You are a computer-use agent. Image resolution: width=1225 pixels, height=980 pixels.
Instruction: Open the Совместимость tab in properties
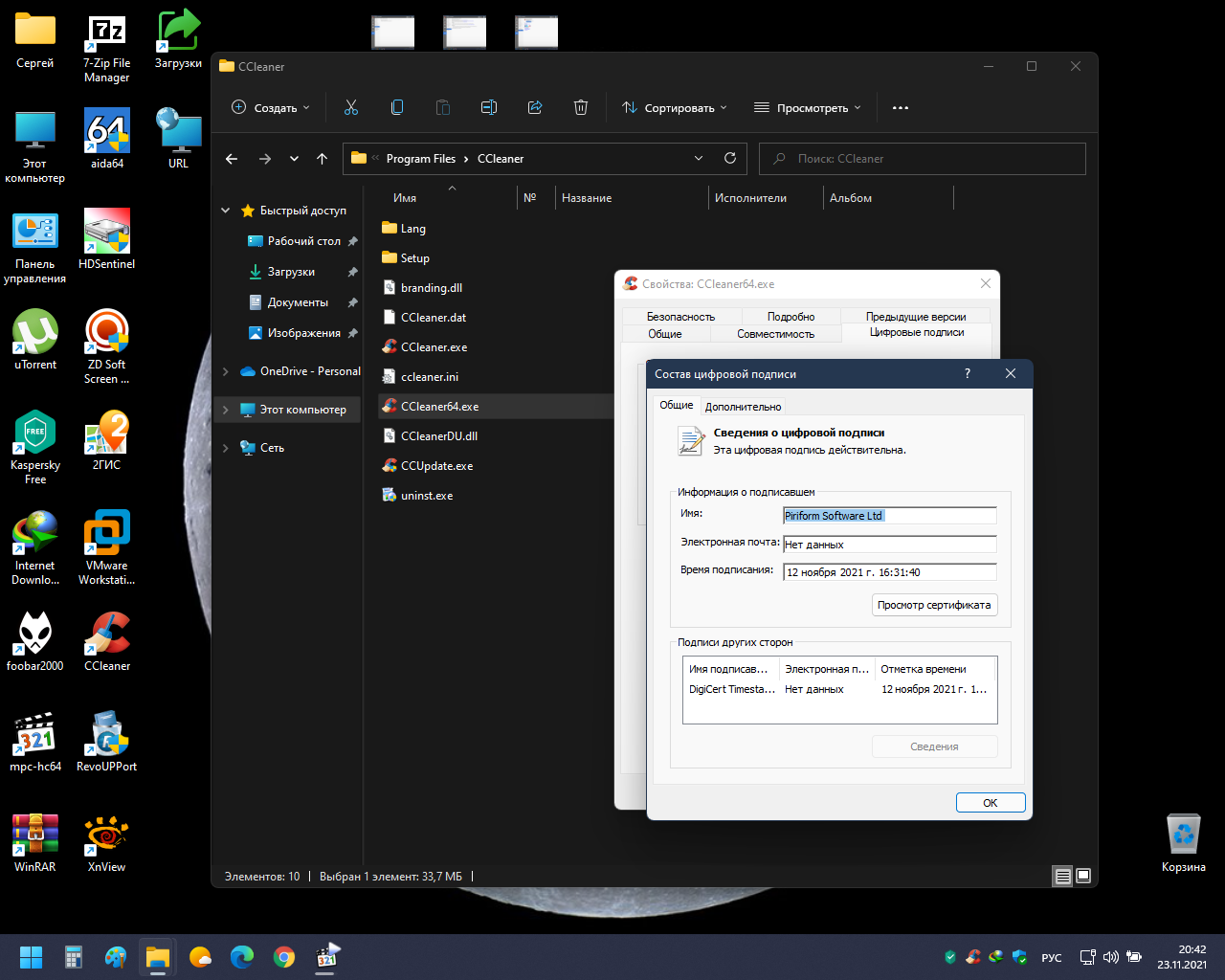coord(775,334)
